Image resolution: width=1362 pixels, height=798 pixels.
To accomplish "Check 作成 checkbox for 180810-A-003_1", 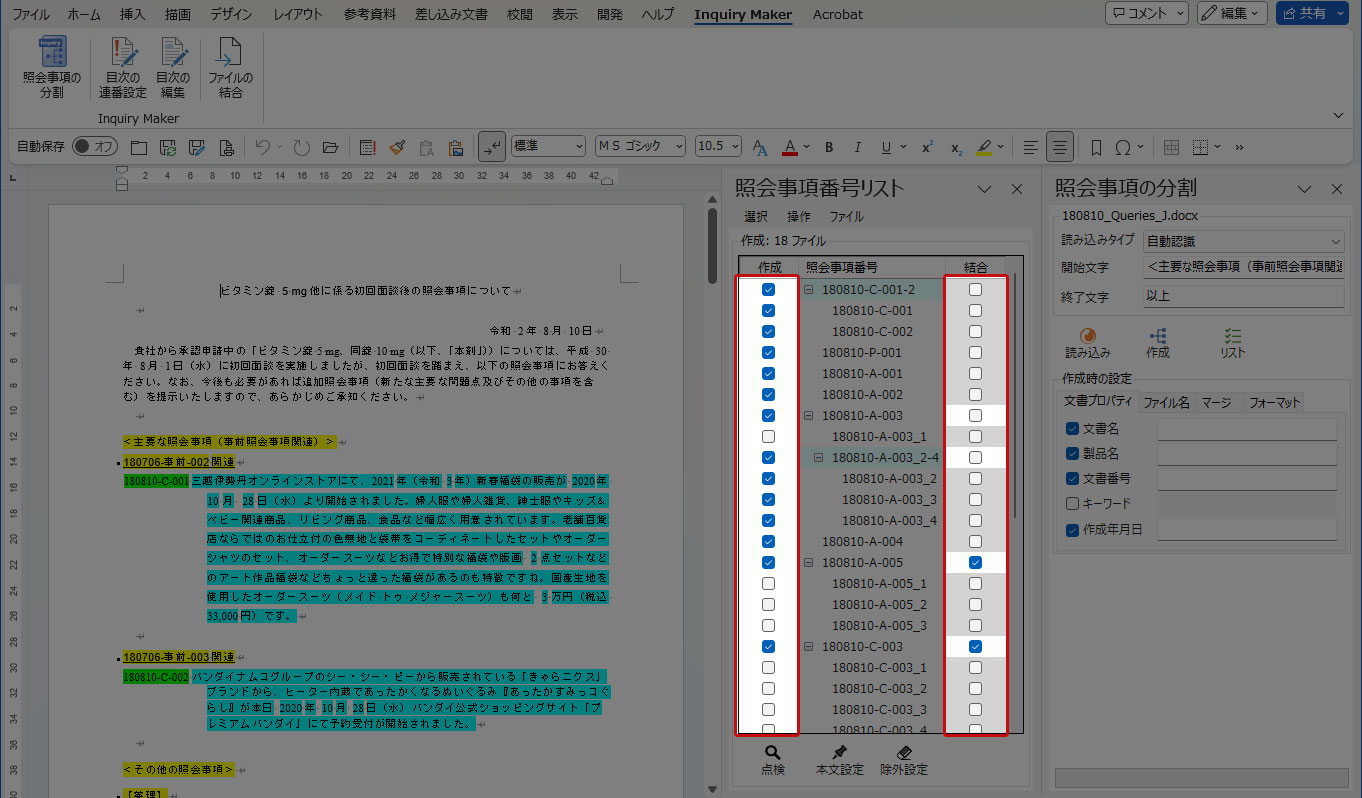I will pyautogui.click(x=768, y=437).
